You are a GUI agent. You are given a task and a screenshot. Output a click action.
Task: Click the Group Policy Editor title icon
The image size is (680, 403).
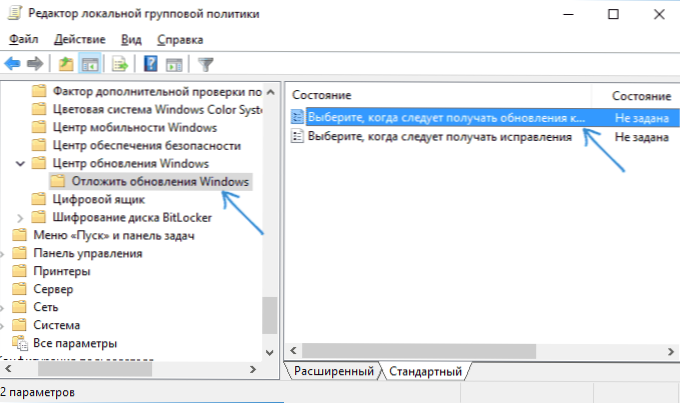point(13,12)
